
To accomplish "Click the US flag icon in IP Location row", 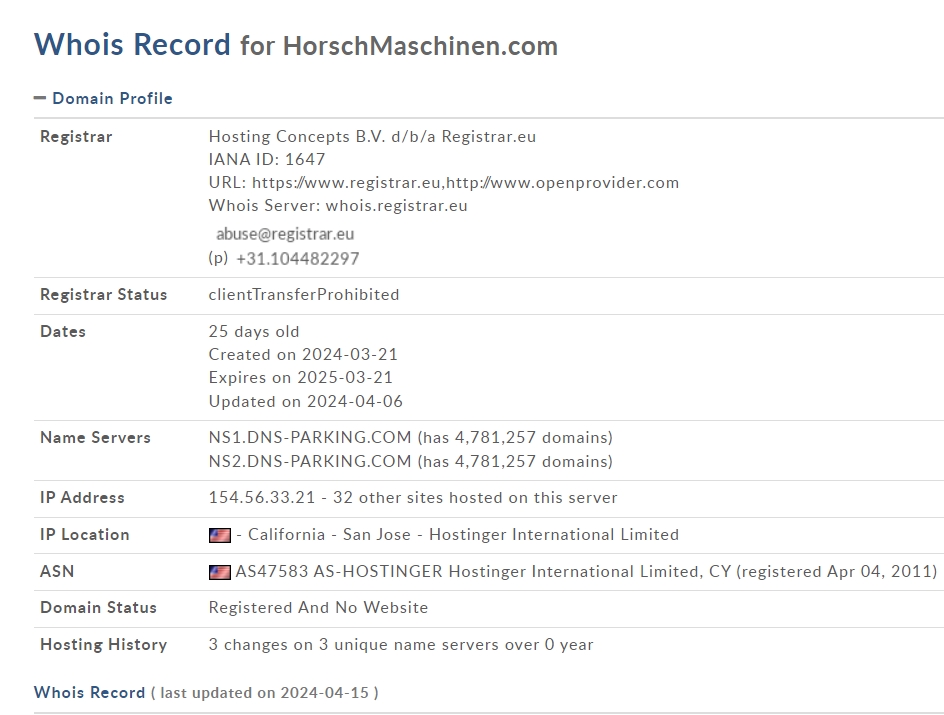I will (x=220, y=535).
